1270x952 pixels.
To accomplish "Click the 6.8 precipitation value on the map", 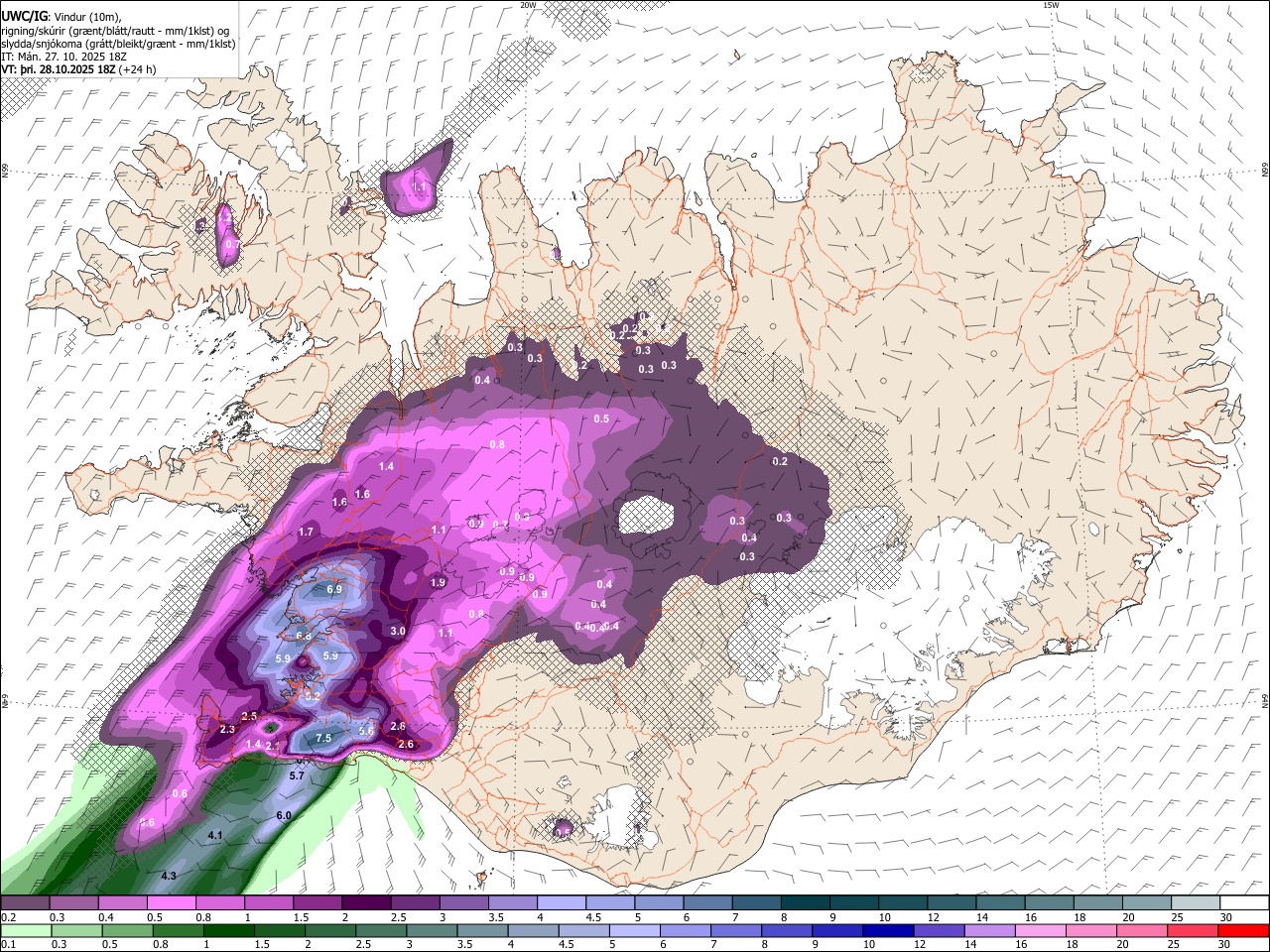I will point(304,637).
